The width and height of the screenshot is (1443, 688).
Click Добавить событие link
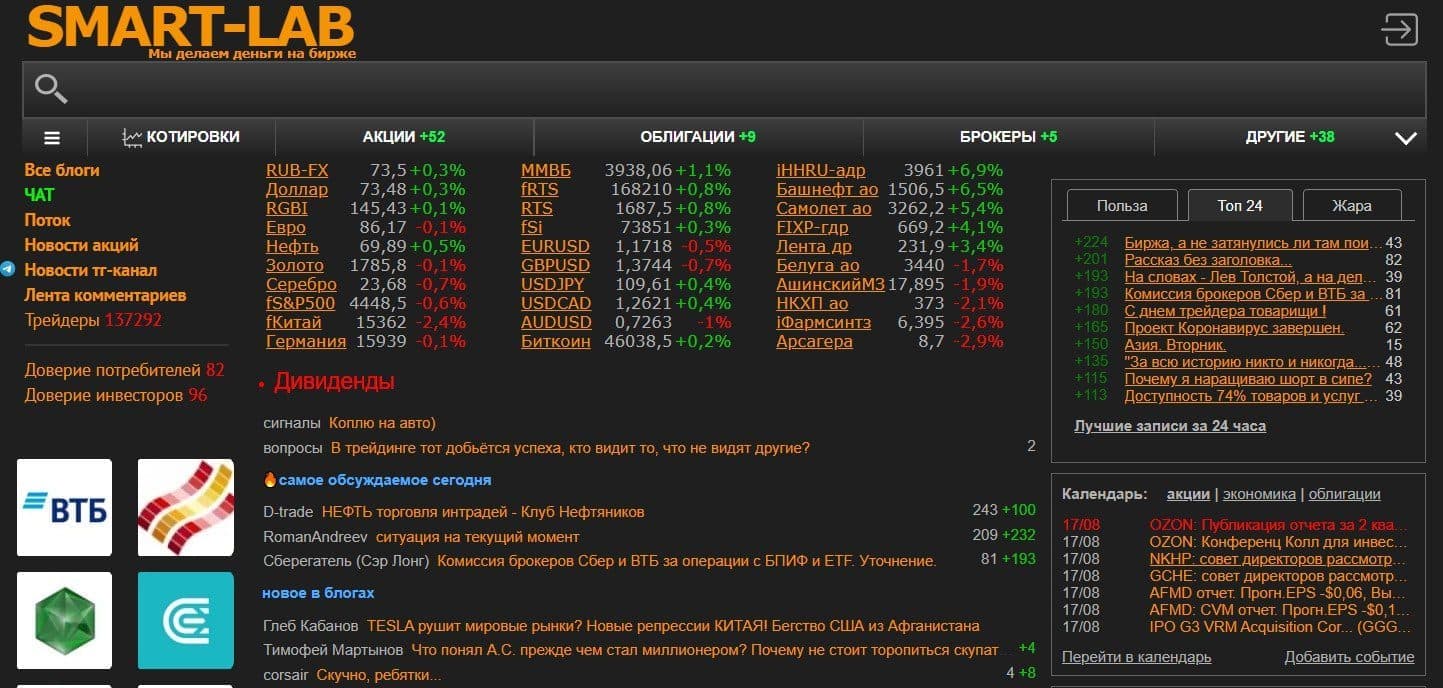click(1349, 657)
